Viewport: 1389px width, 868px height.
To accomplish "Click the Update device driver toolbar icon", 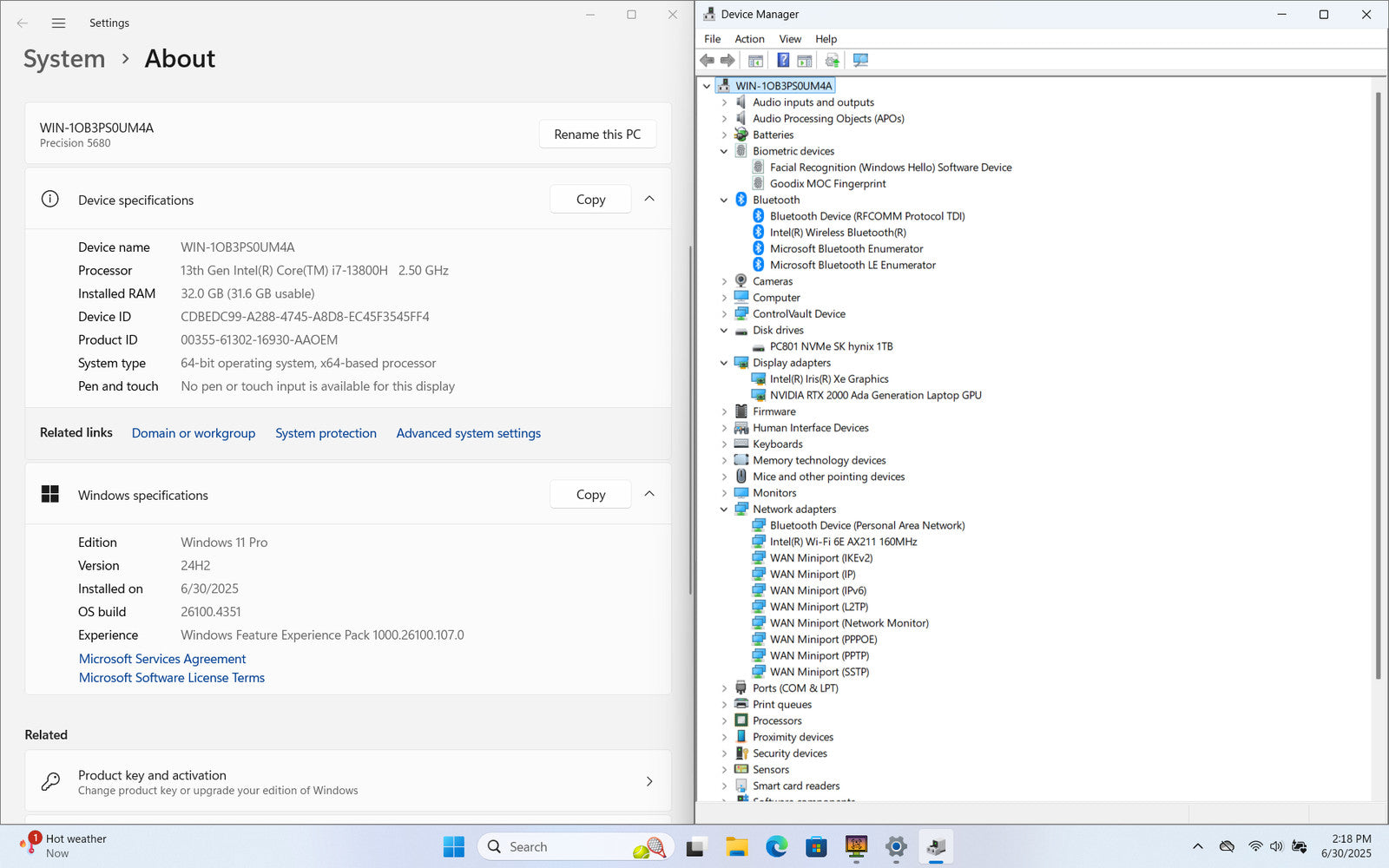I will click(832, 61).
